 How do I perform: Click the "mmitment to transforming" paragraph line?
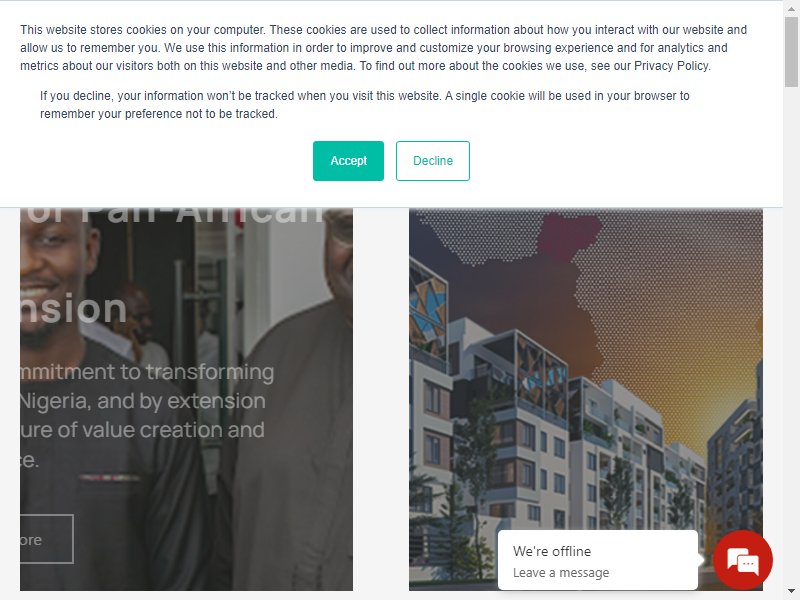(147, 372)
